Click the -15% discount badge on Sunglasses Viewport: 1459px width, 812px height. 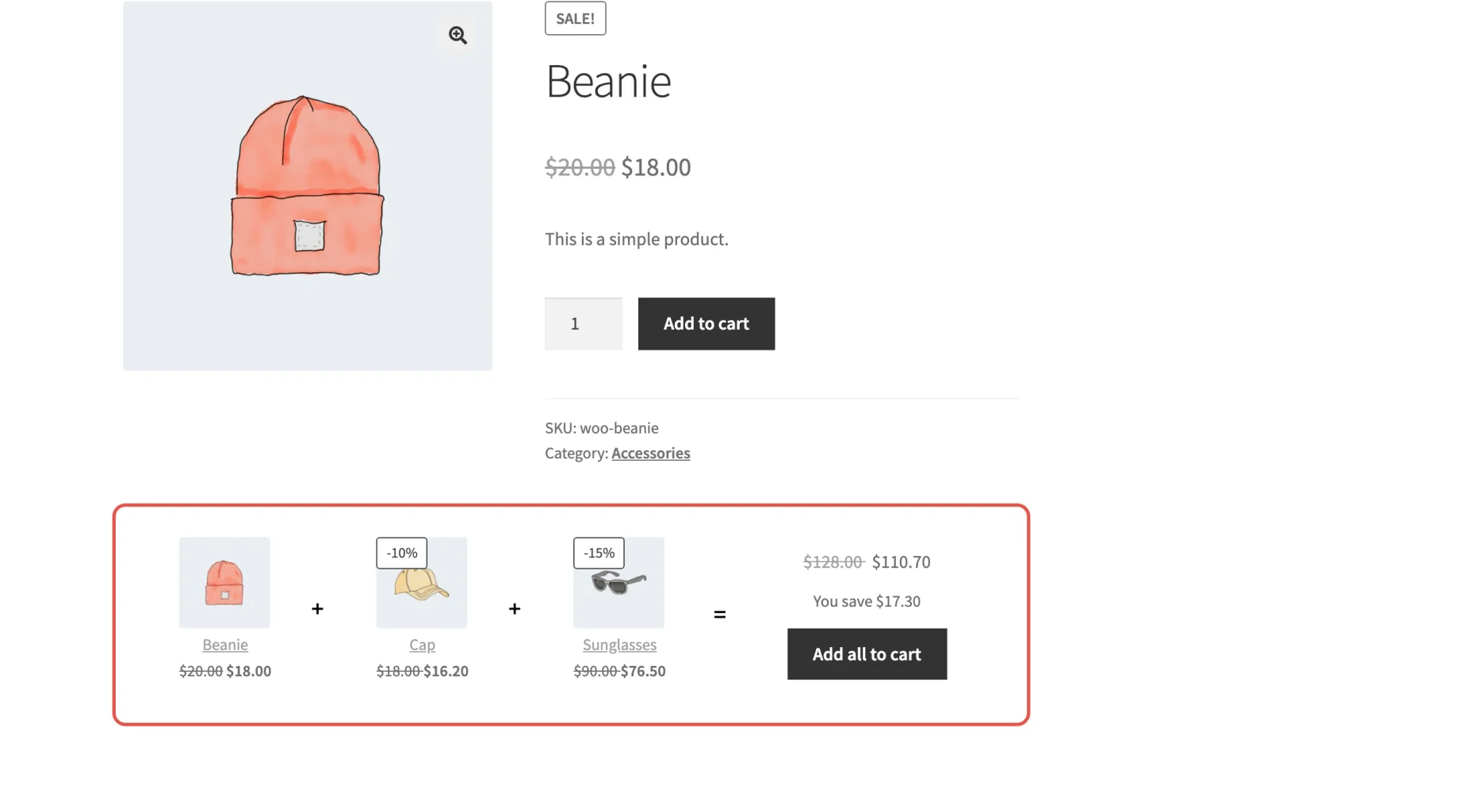[599, 553]
